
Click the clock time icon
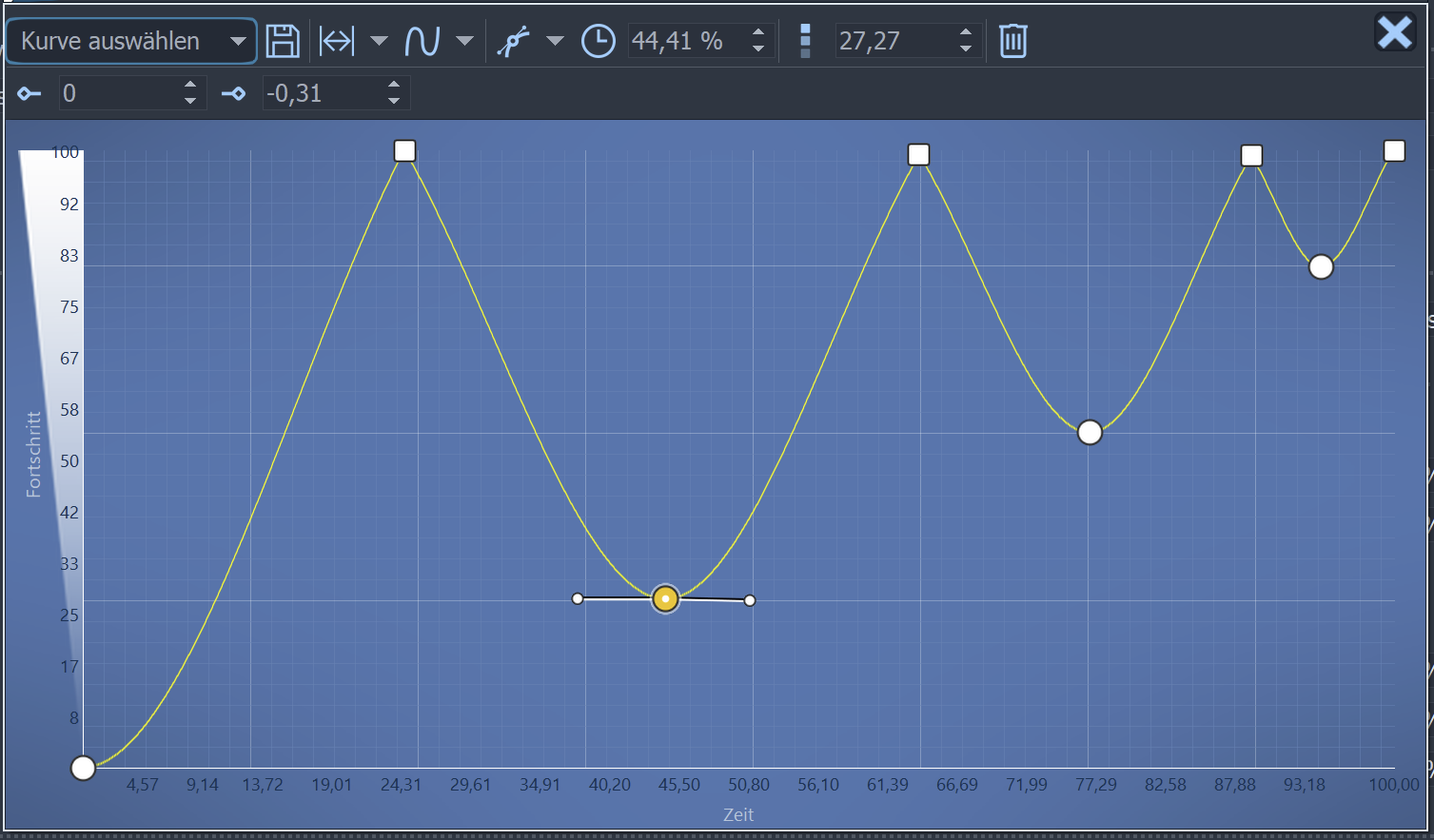click(598, 41)
